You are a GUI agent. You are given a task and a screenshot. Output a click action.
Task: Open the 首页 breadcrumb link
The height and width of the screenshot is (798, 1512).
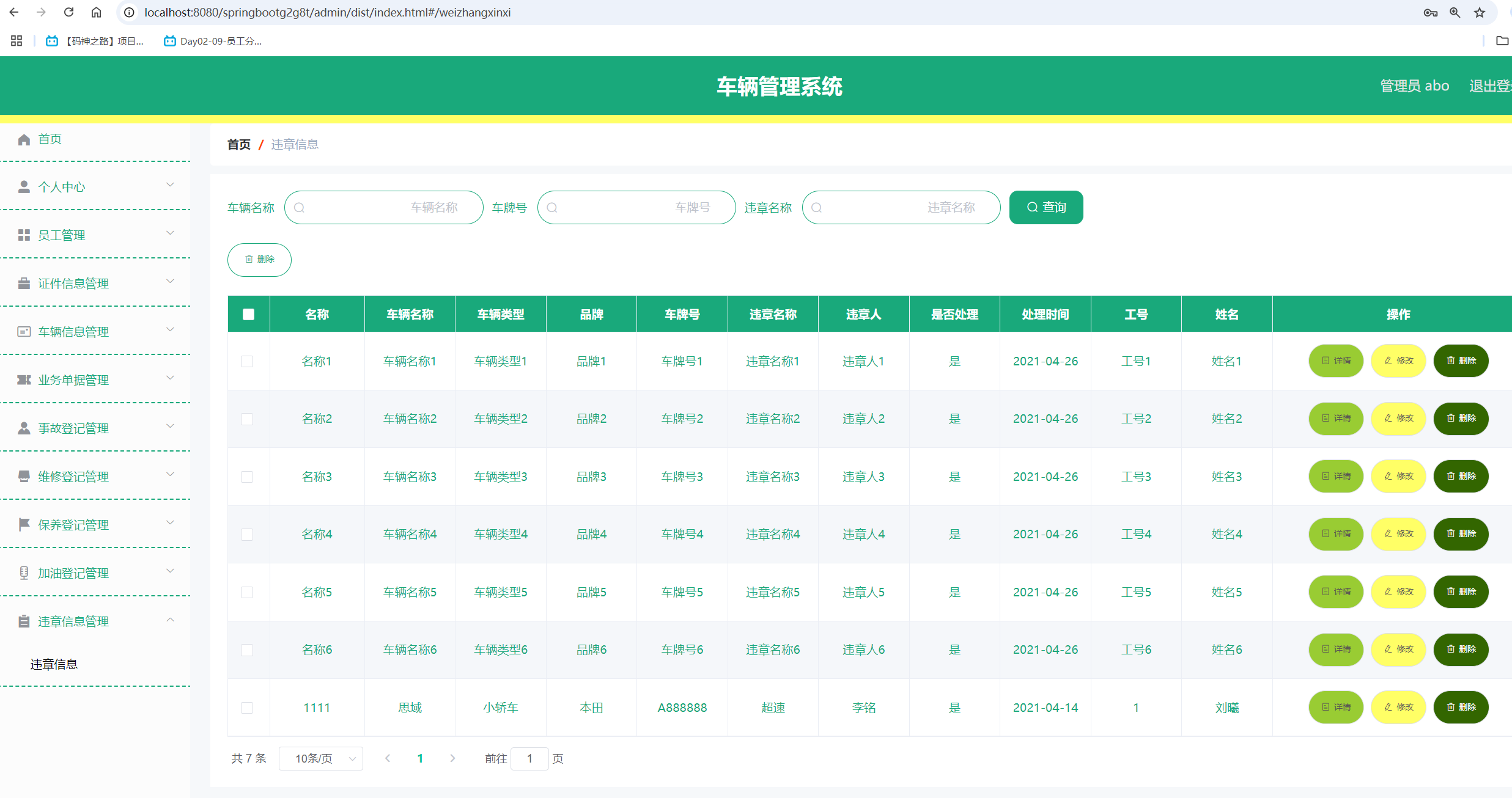[x=238, y=144]
